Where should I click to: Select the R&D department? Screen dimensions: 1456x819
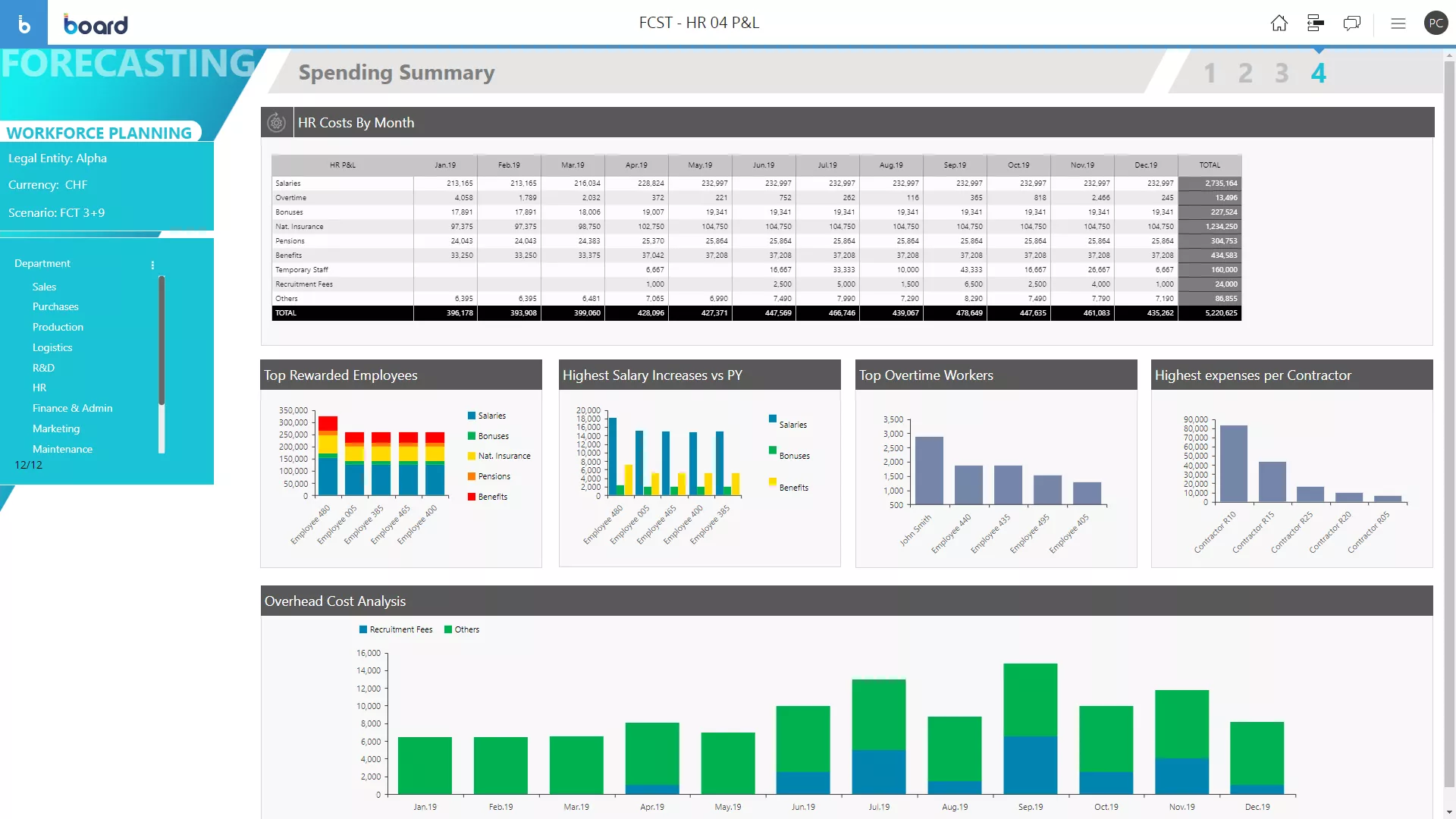43,368
